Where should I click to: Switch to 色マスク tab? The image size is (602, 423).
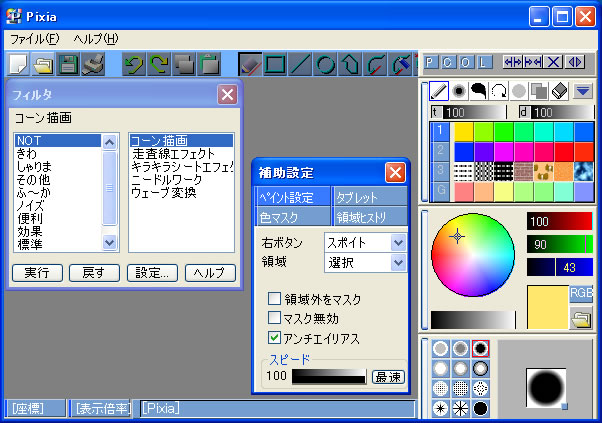click(293, 217)
